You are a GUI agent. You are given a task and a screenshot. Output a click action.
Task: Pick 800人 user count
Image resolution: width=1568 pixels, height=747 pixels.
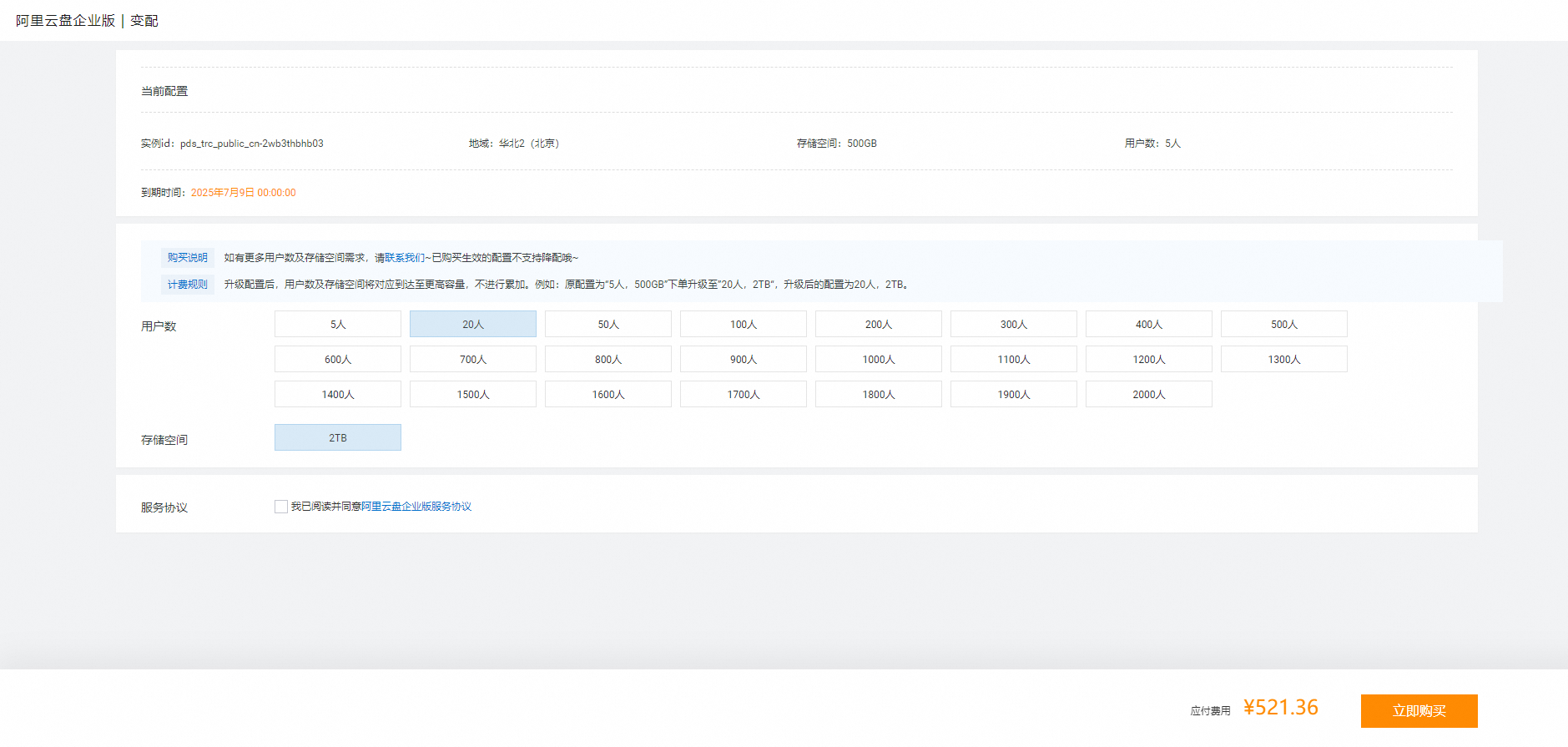coord(608,359)
